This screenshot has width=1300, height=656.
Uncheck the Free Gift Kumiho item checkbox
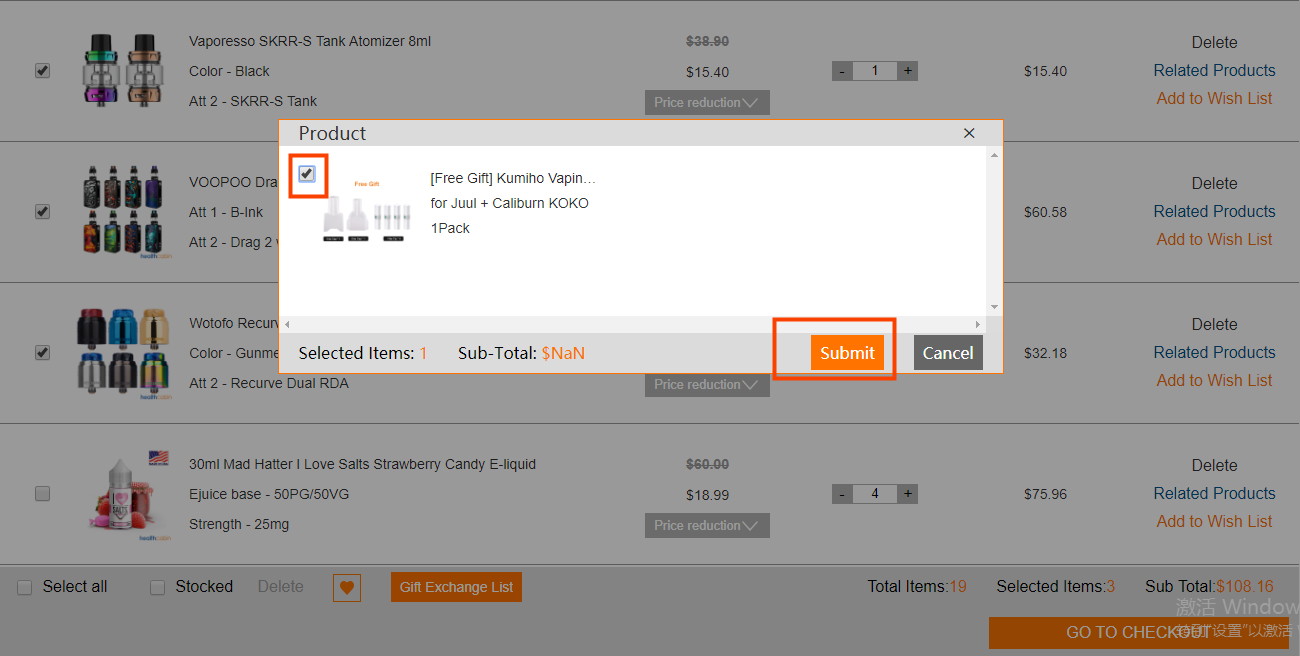click(x=306, y=174)
